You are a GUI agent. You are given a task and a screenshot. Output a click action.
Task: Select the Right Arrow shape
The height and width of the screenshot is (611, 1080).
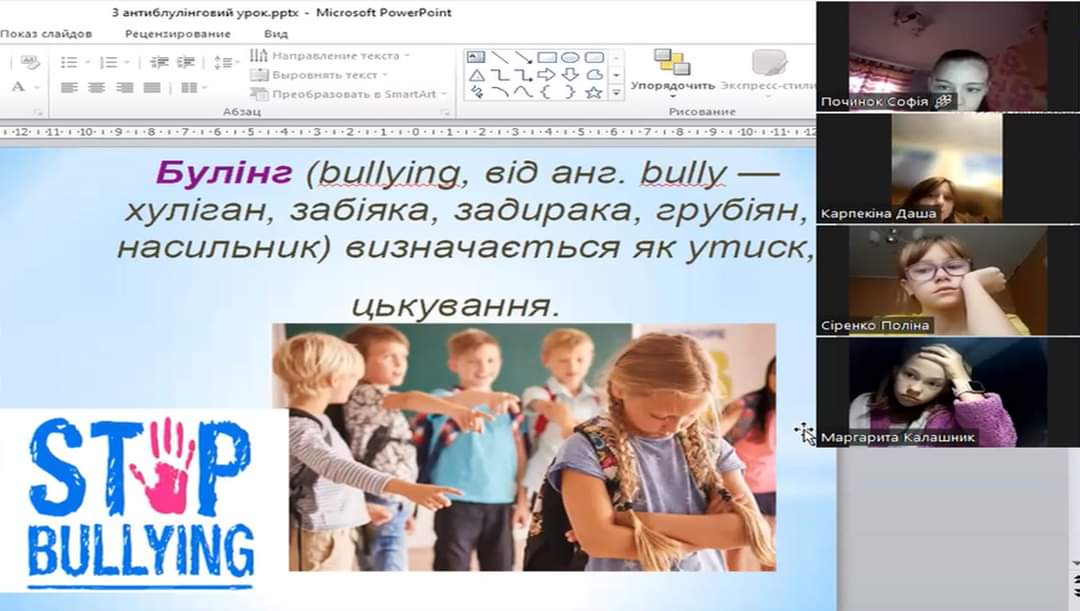547,74
